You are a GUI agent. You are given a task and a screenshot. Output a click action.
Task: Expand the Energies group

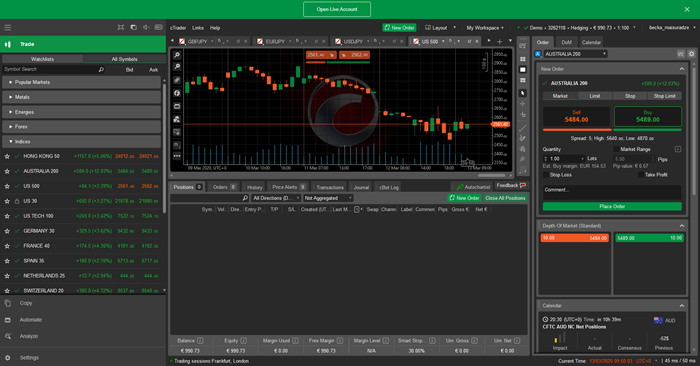point(81,112)
